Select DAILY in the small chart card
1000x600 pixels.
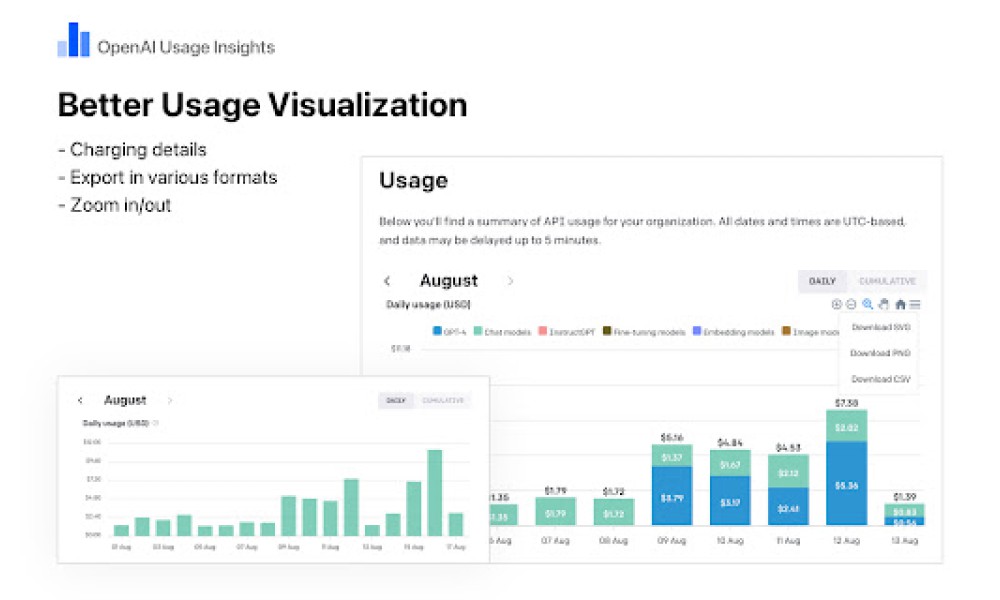(396, 400)
